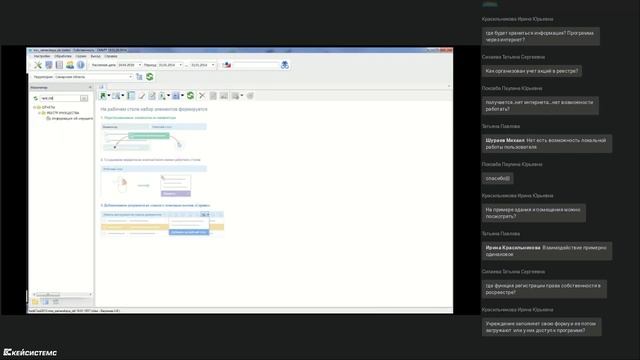Screen dimensions: 640x360
Task: Click the top toolbar search field
Action: click(x=256, y=65)
